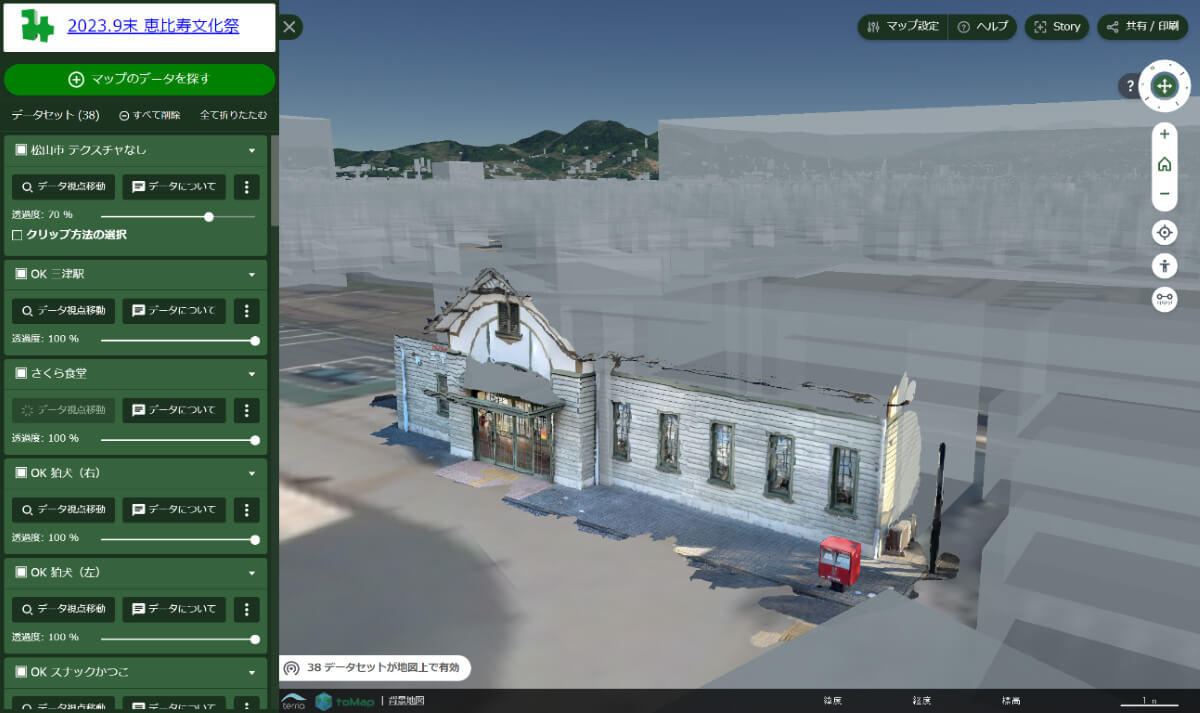
Task: Adjust 松山市 transparency slider handle
Action: point(209,216)
